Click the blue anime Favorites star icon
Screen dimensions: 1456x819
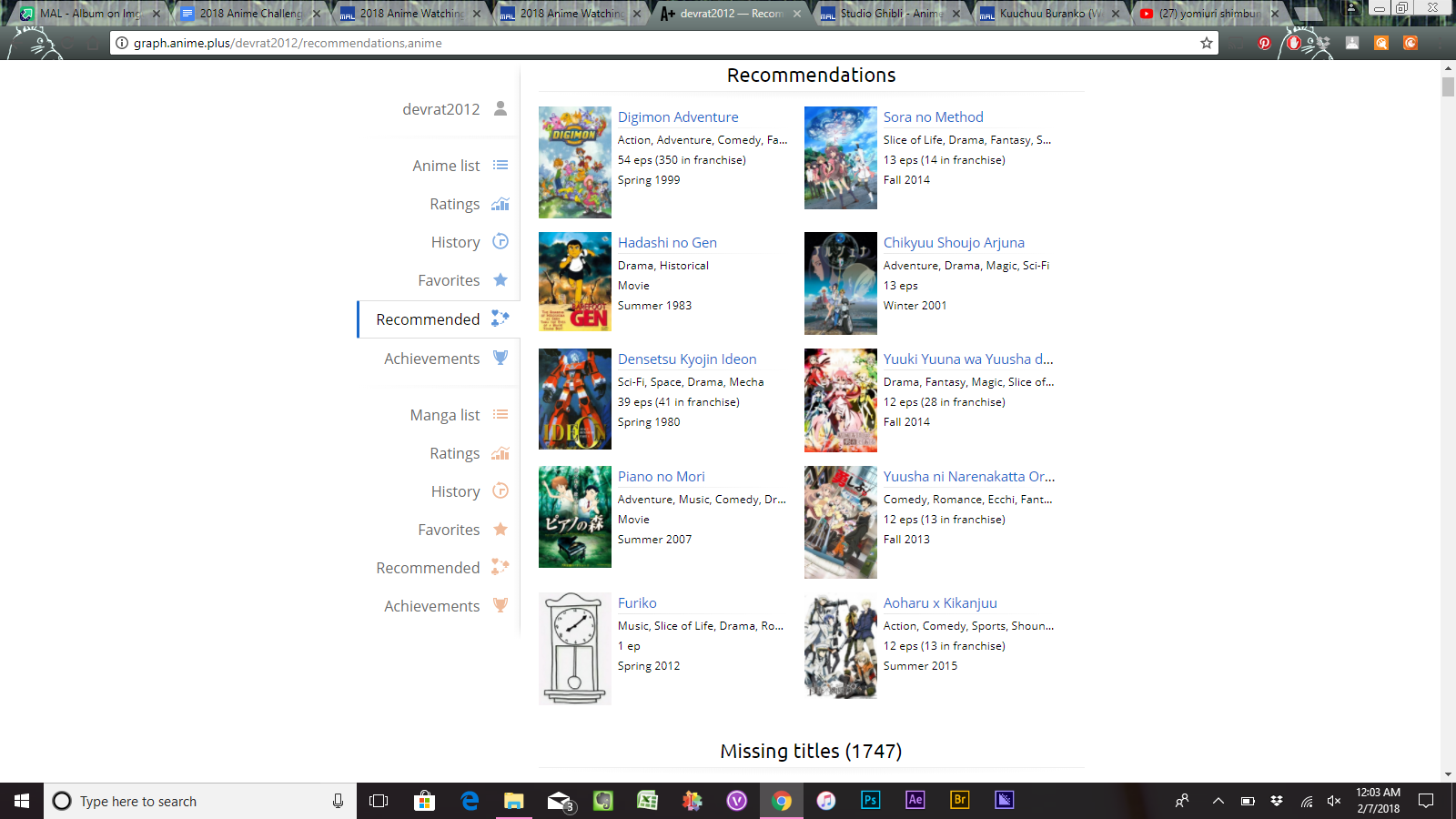(500, 280)
